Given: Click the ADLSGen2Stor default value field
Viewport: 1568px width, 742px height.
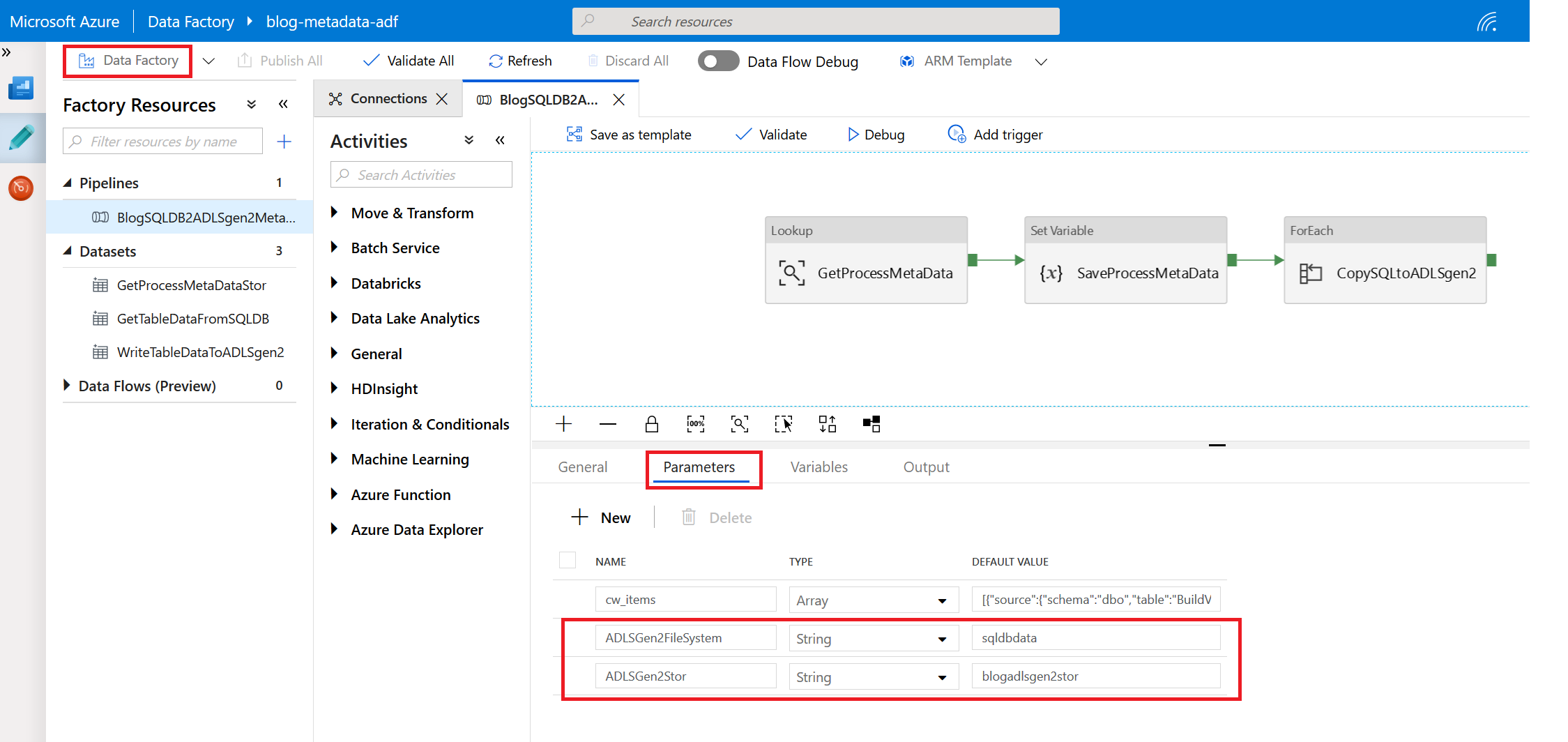Looking at the screenshot, I should (x=1095, y=676).
